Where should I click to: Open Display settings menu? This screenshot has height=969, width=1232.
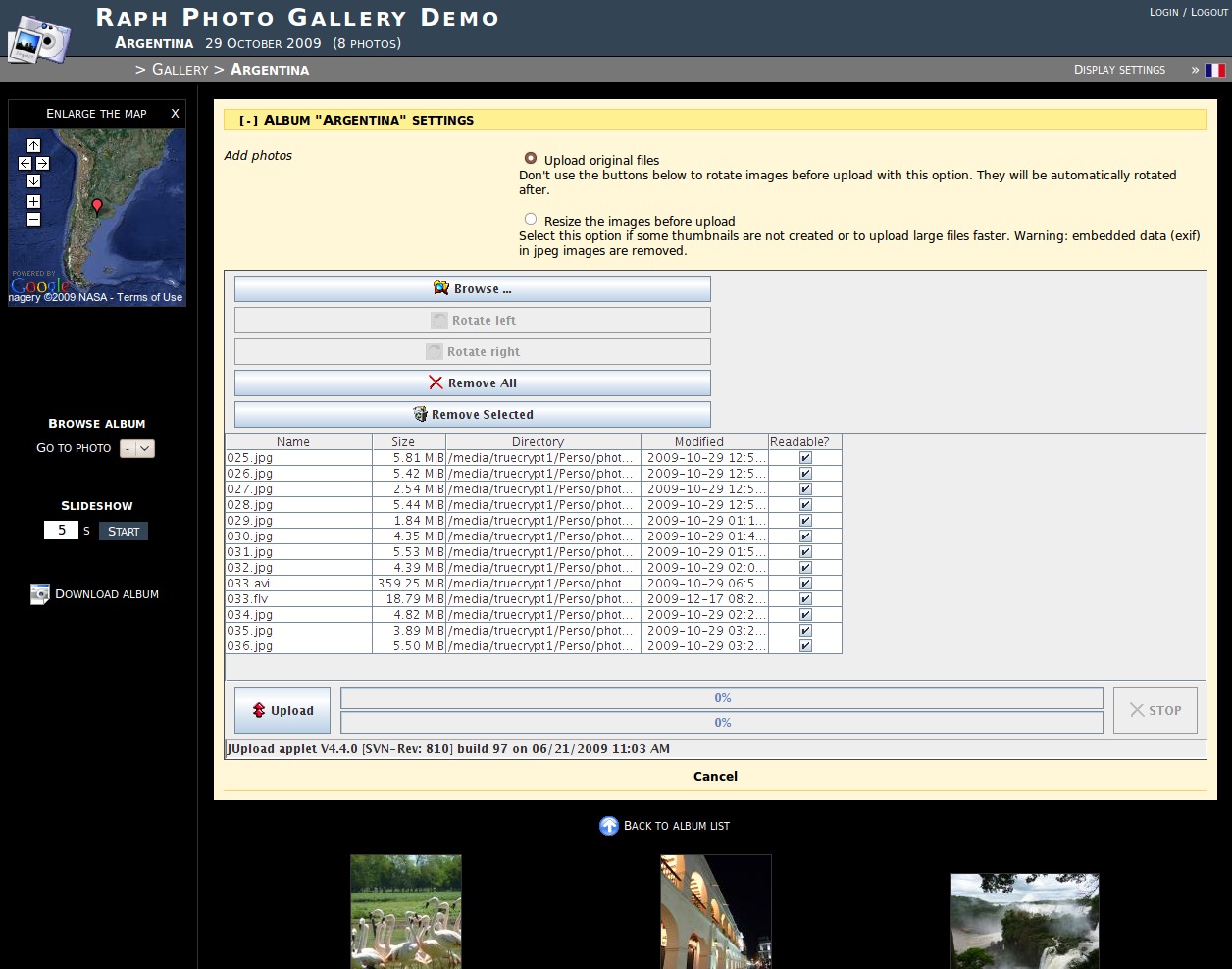click(1119, 70)
